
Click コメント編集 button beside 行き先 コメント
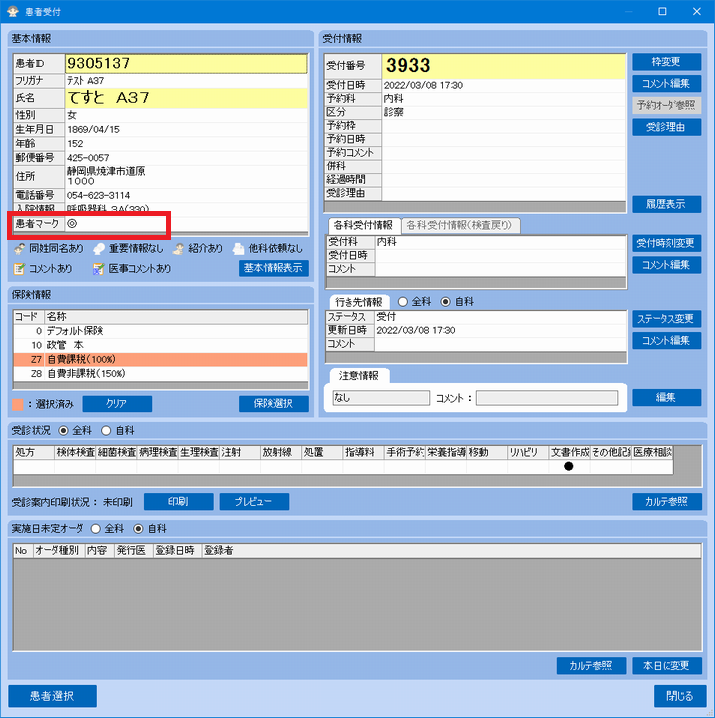pos(666,341)
